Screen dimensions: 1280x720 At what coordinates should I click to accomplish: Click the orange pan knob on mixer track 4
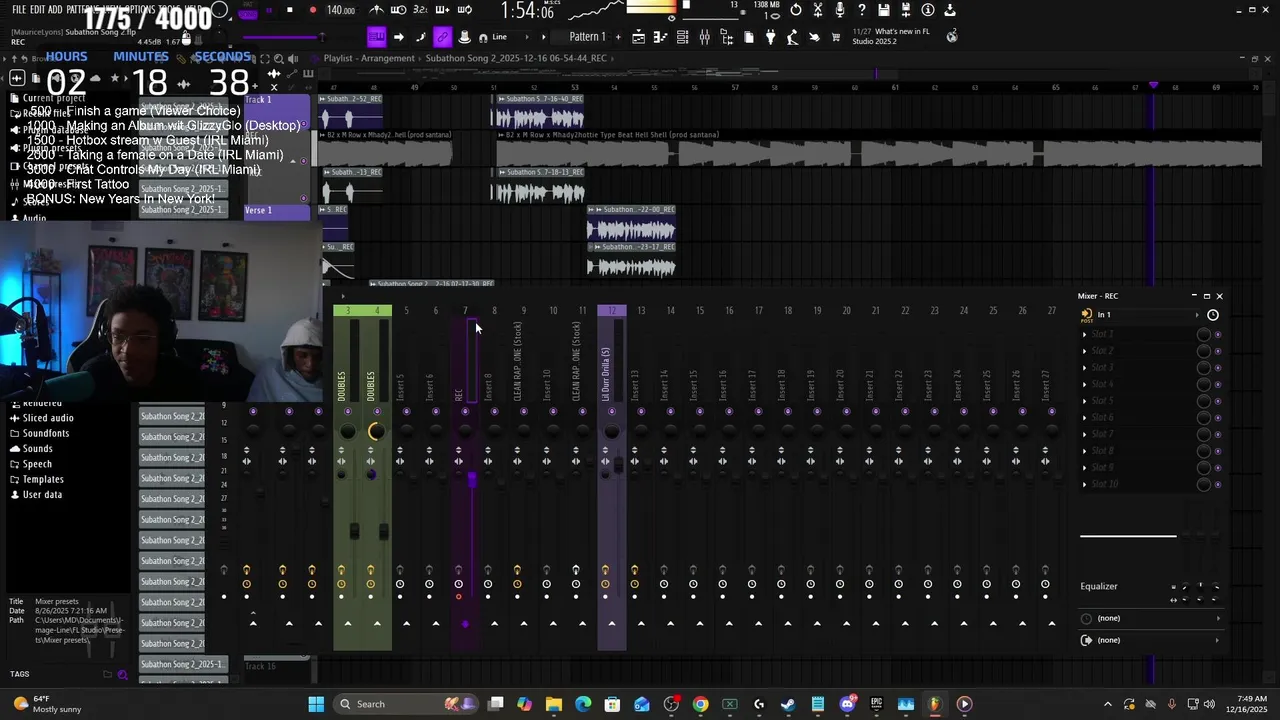(376, 431)
